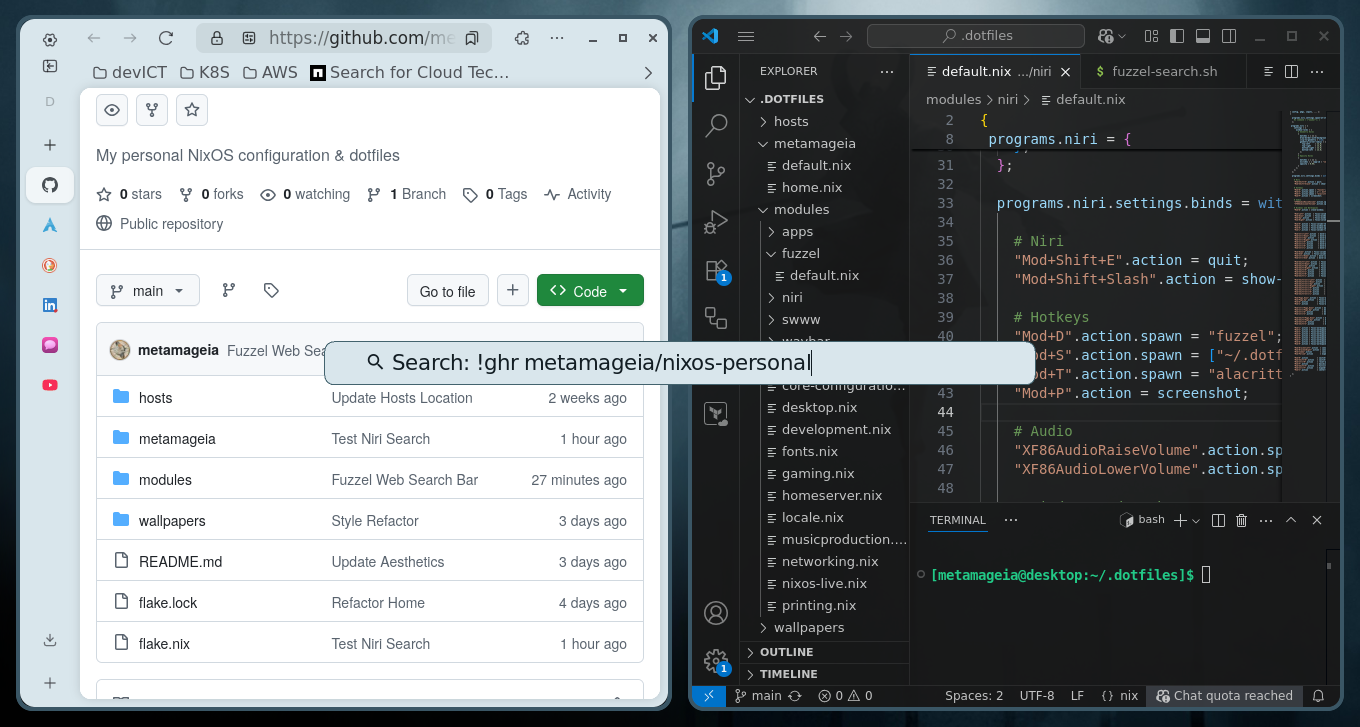This screenshot has width=1360, height=727.
Task: Click into the fuzzel Search input field
Action: click(x=680, y=363)
